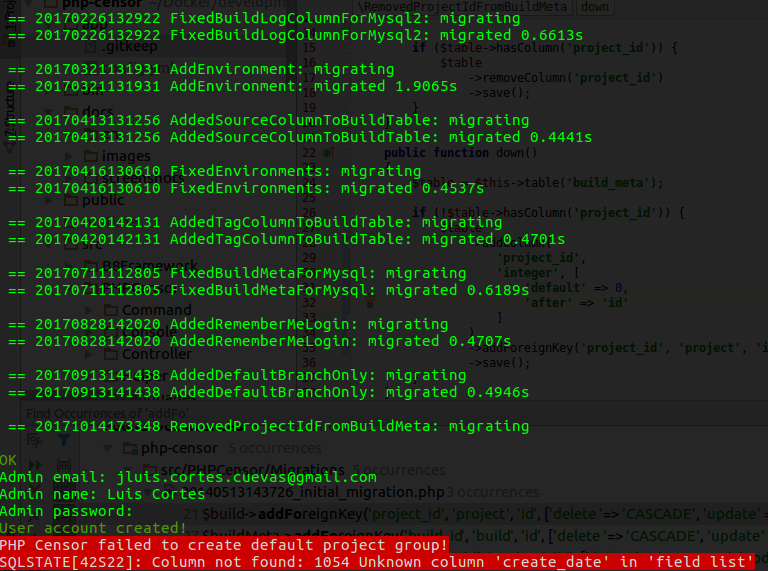Click the fold marker on editor line 15

(350, 48)
